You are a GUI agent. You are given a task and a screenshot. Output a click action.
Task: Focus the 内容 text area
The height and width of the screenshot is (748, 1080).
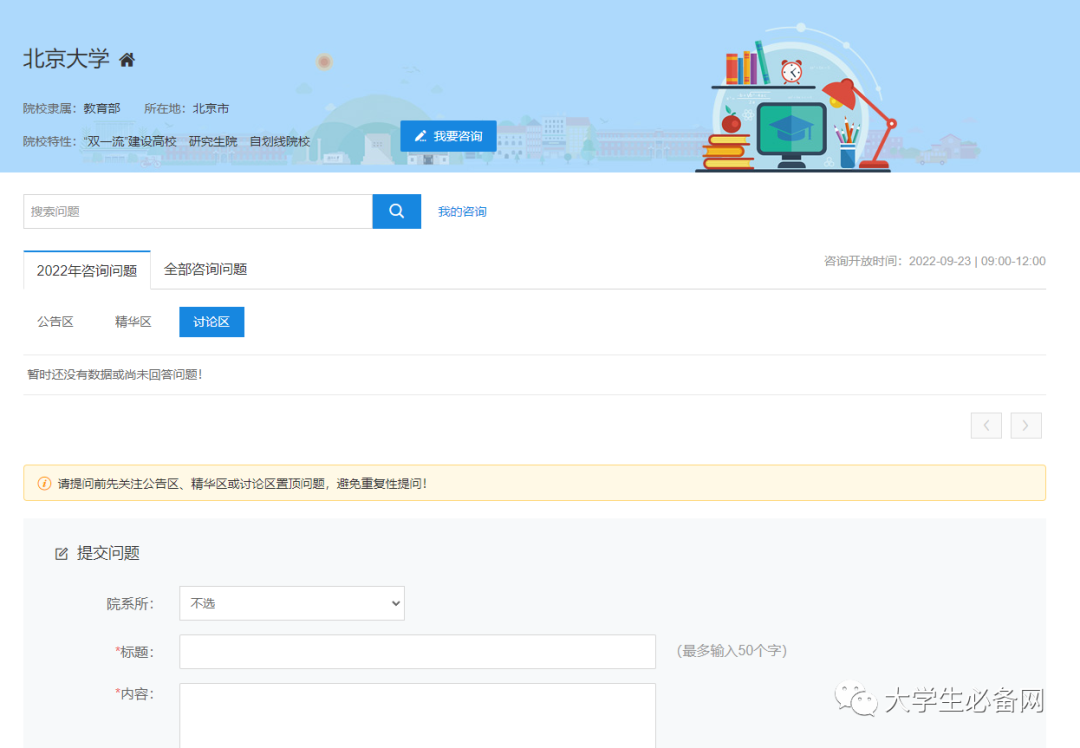(x=417, y=716)
